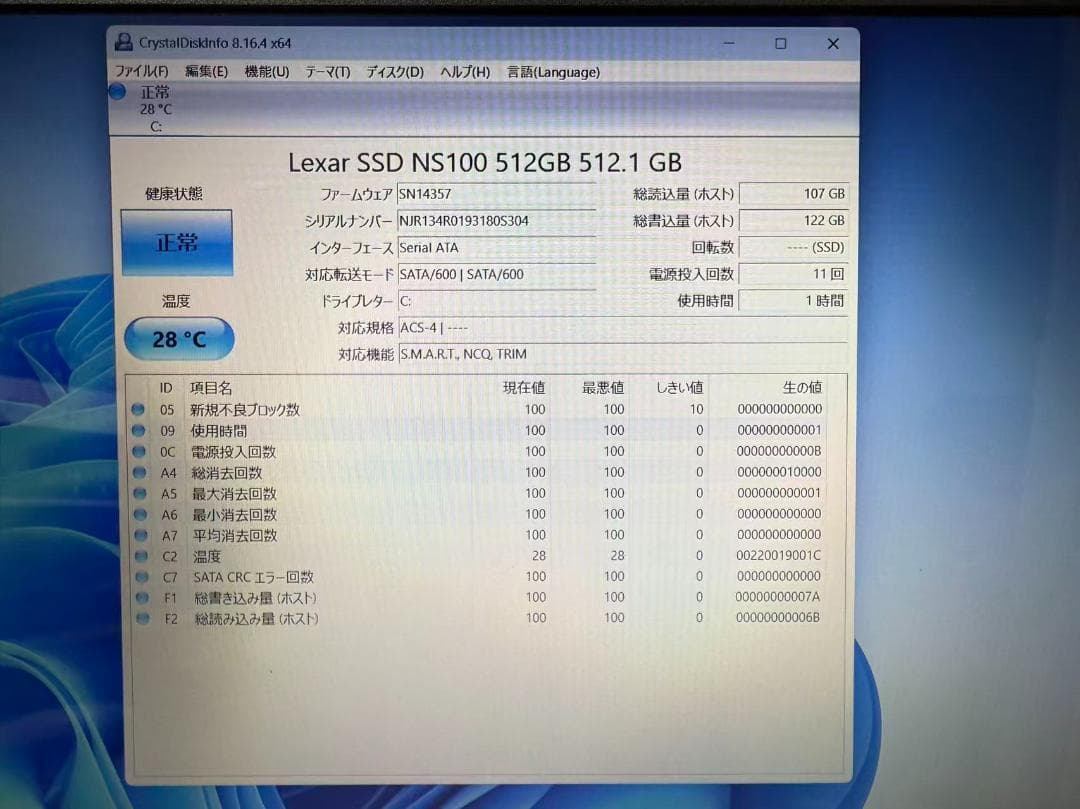
Task: Open the 編集(E) menu
Action: coord(207,72)
